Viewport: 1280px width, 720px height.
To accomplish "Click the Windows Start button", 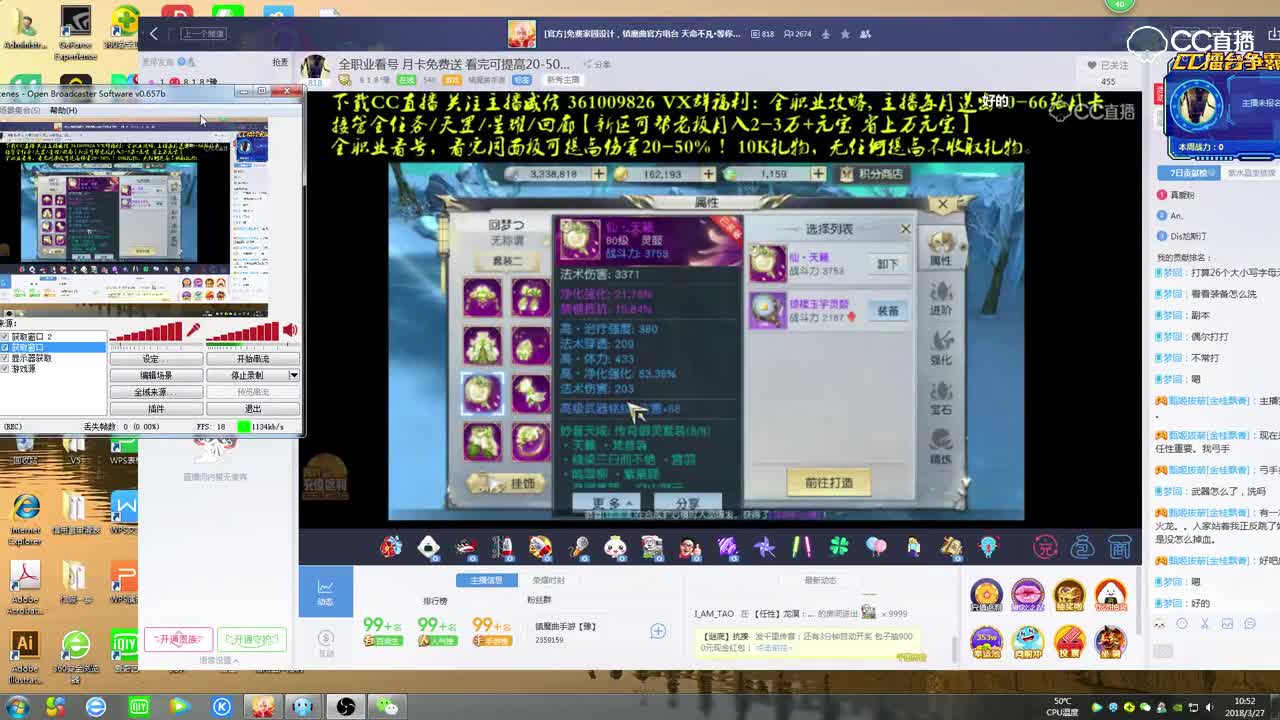I will pos(17,706).
